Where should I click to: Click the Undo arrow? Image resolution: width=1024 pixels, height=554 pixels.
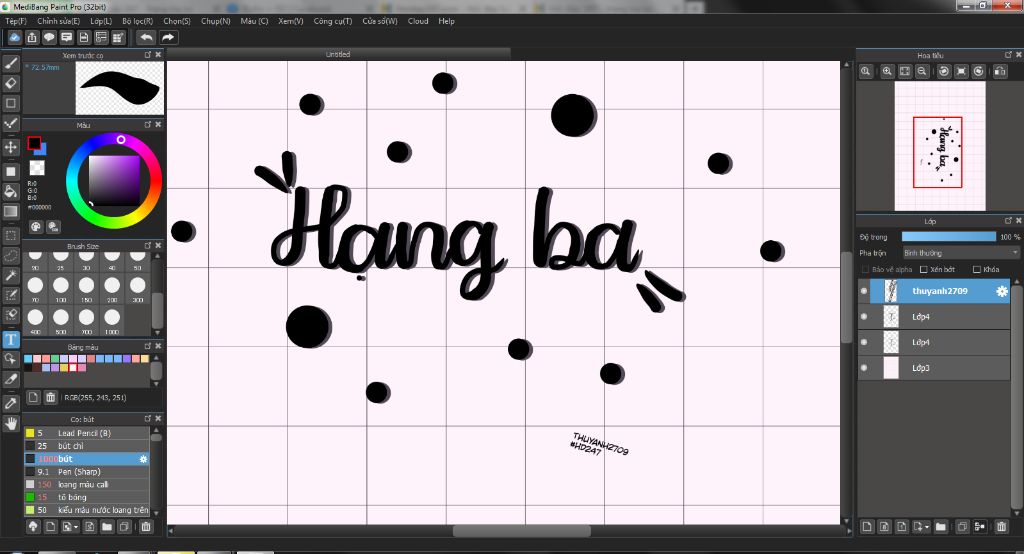tap(147, 37)
